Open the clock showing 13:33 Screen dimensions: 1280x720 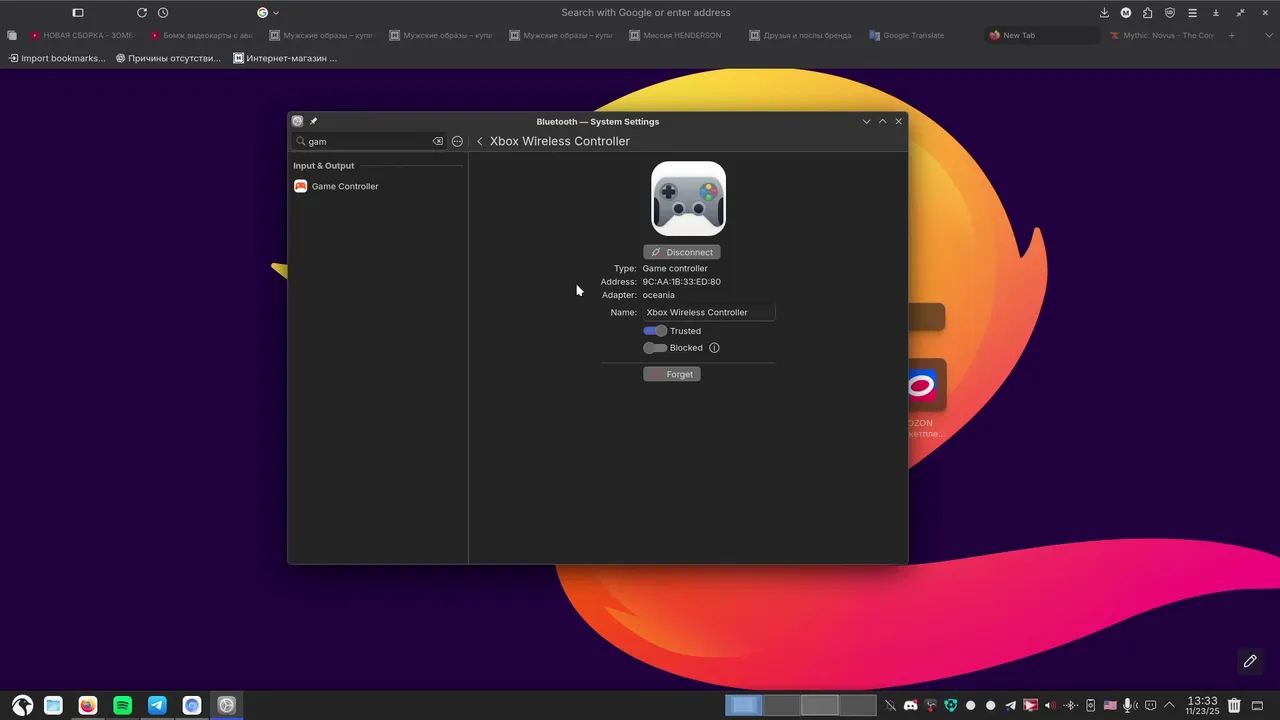(x=1202, y=705)
